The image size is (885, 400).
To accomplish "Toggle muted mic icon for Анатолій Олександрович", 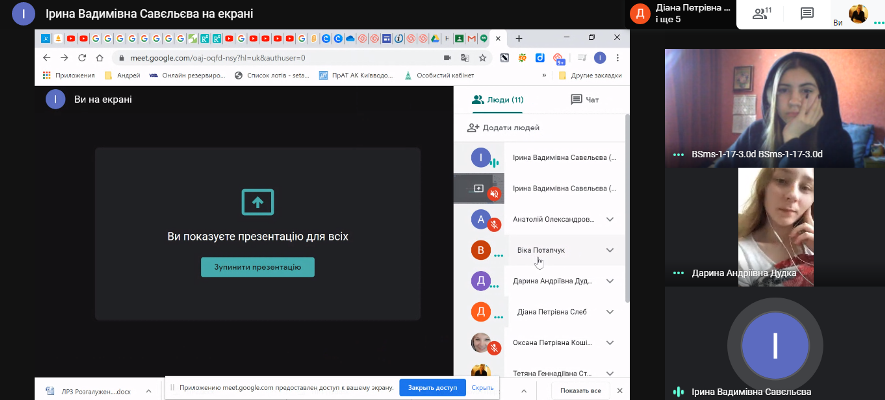I will pos(493,224).
